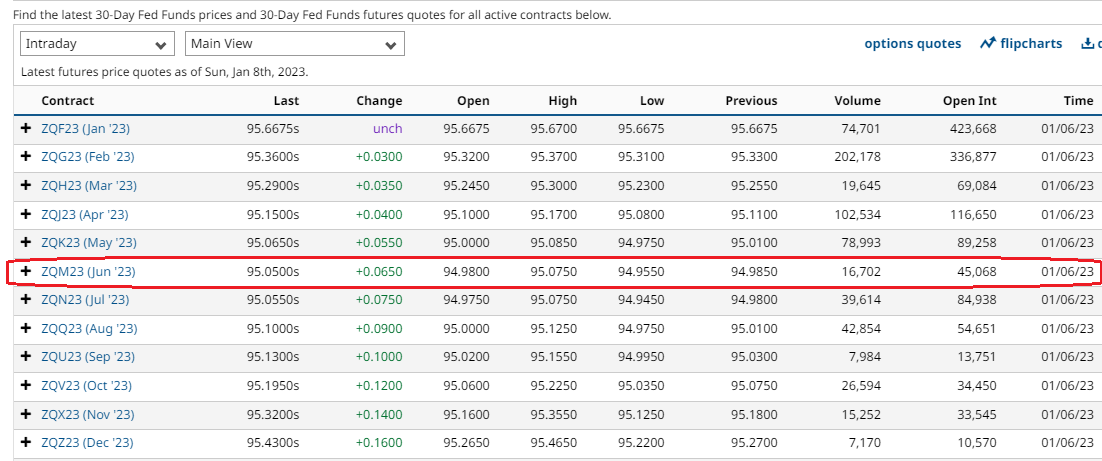
Task: Click plus icon beside ZQU23 (Sep '23)
Action: pyautogui.click(x=26, y=357)
